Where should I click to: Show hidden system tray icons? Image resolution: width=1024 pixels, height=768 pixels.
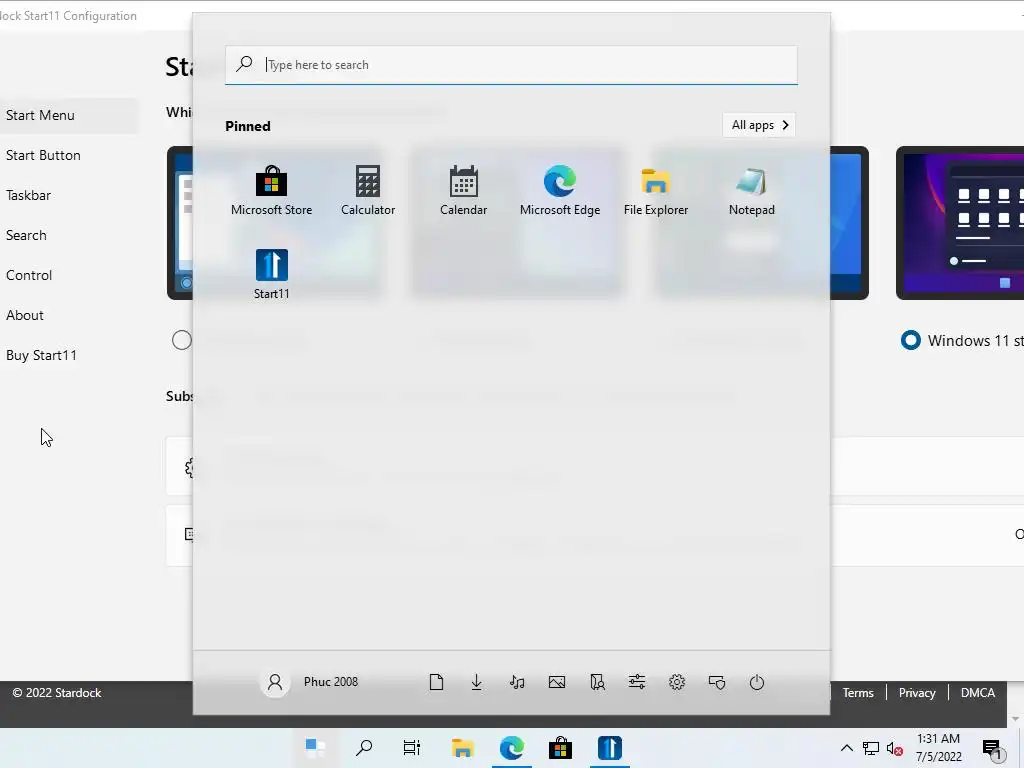(x=846, y=748)
